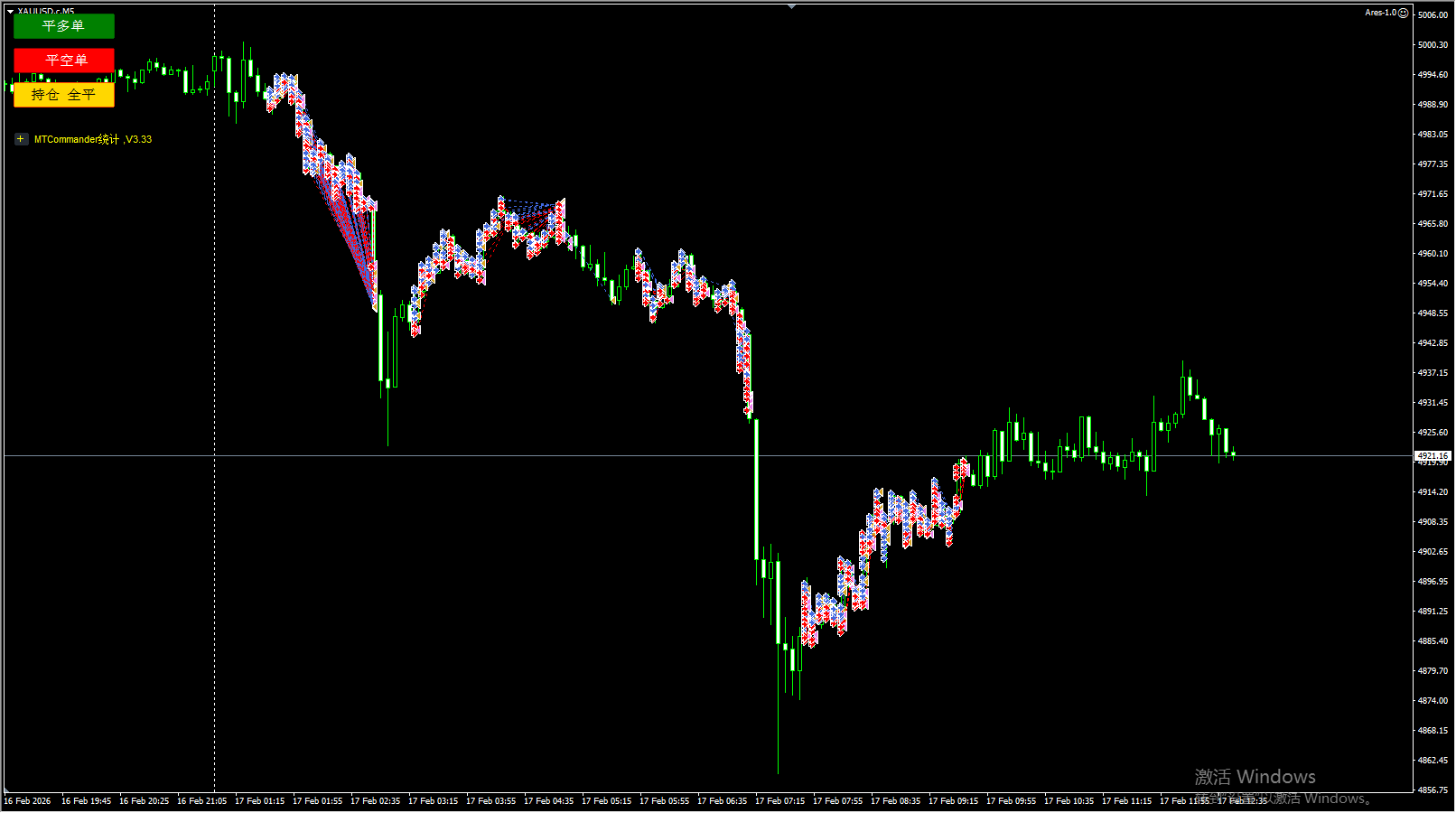Screen dimensions: 1456x813
Task: Click the 17 Feb 08:35 time label
Action: coord(896,801)
